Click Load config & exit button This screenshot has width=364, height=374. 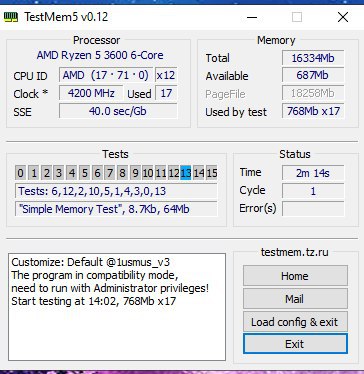tap(295, 322)
